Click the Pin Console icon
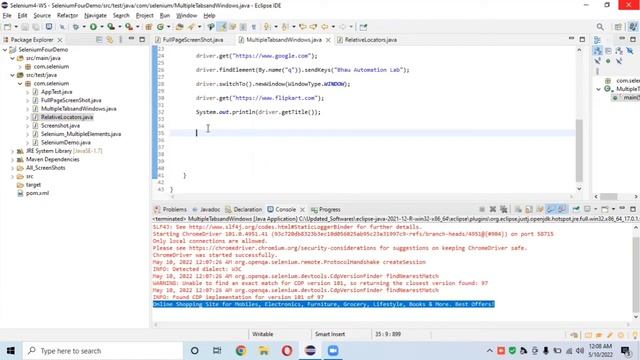640x360 pixels. click(576, 209)
